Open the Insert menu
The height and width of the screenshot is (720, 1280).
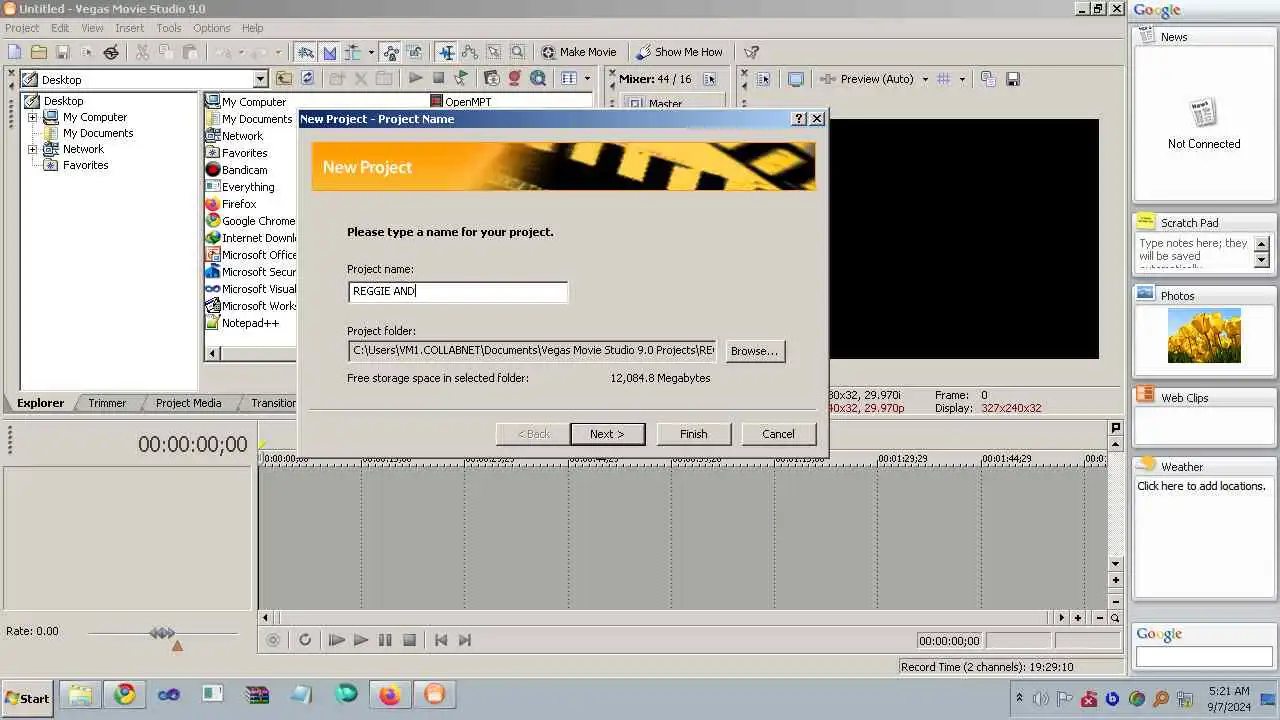129,28
